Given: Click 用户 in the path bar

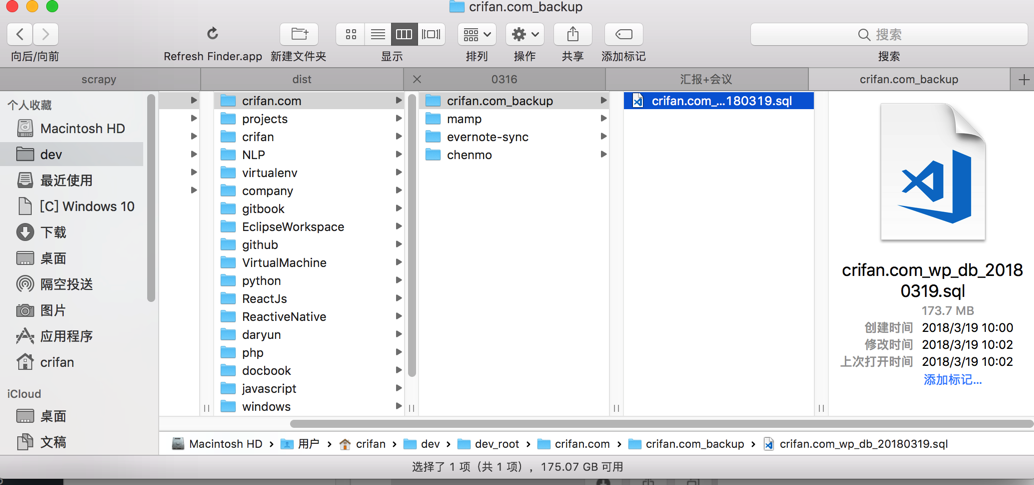Looking at the screenshot, I should pyautogui.click(x=300, y=444).
